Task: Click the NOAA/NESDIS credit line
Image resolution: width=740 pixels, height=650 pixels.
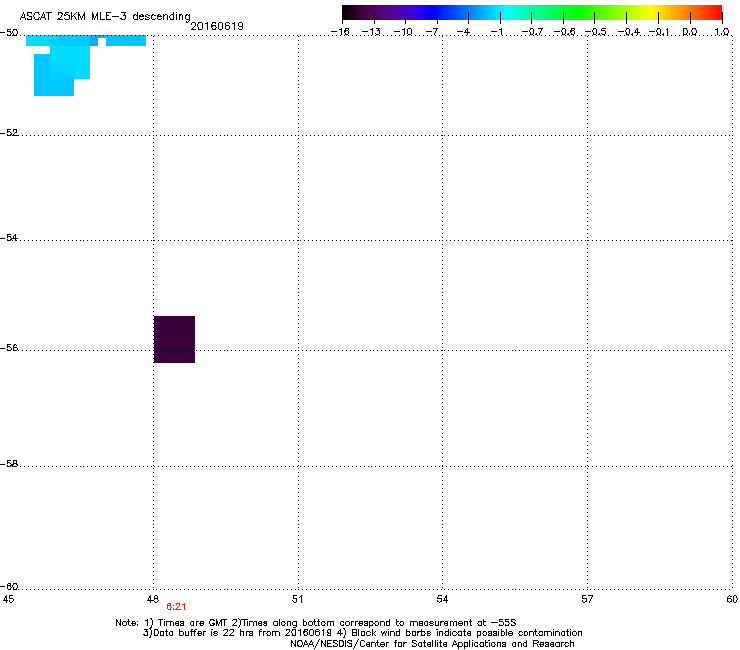Action: click(x=432, y=644)
